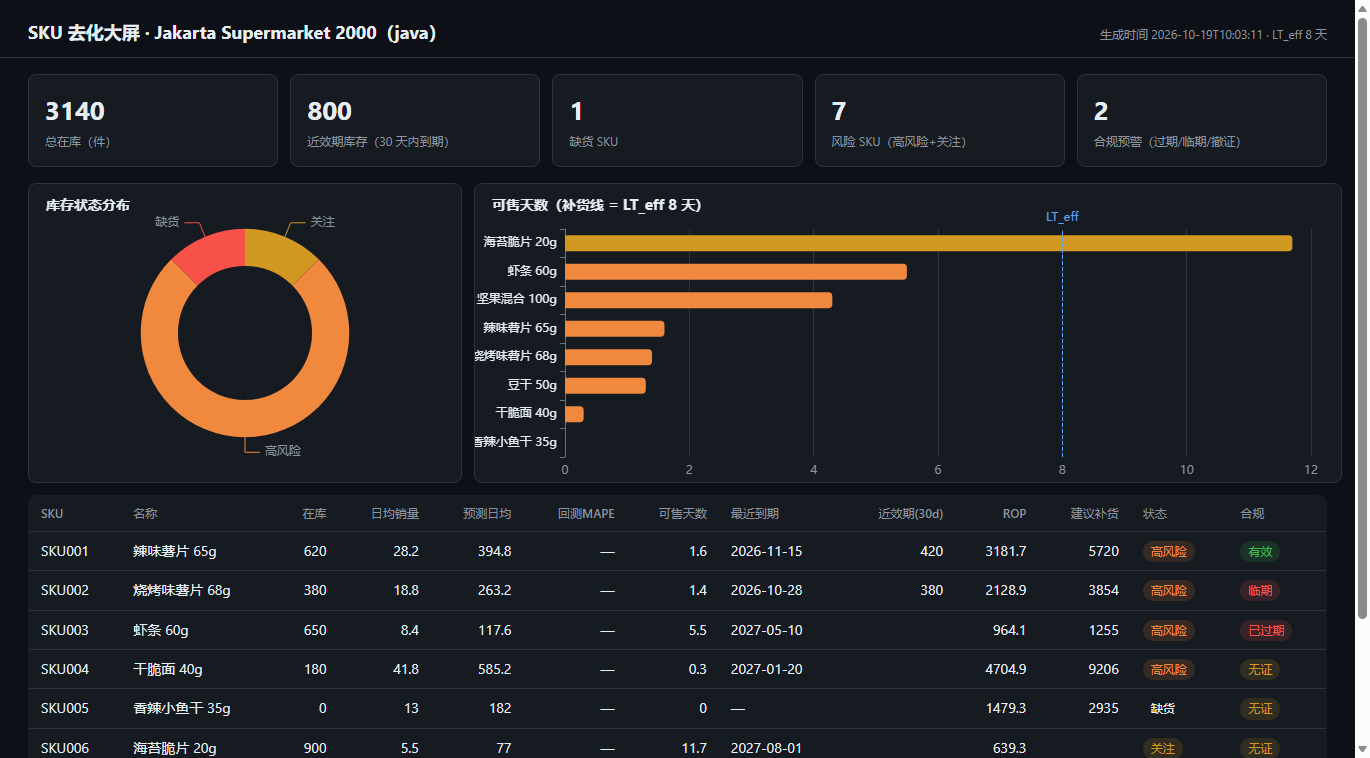
Task: Click the 回测MAPE column header
Action: (x=586, y=514)
